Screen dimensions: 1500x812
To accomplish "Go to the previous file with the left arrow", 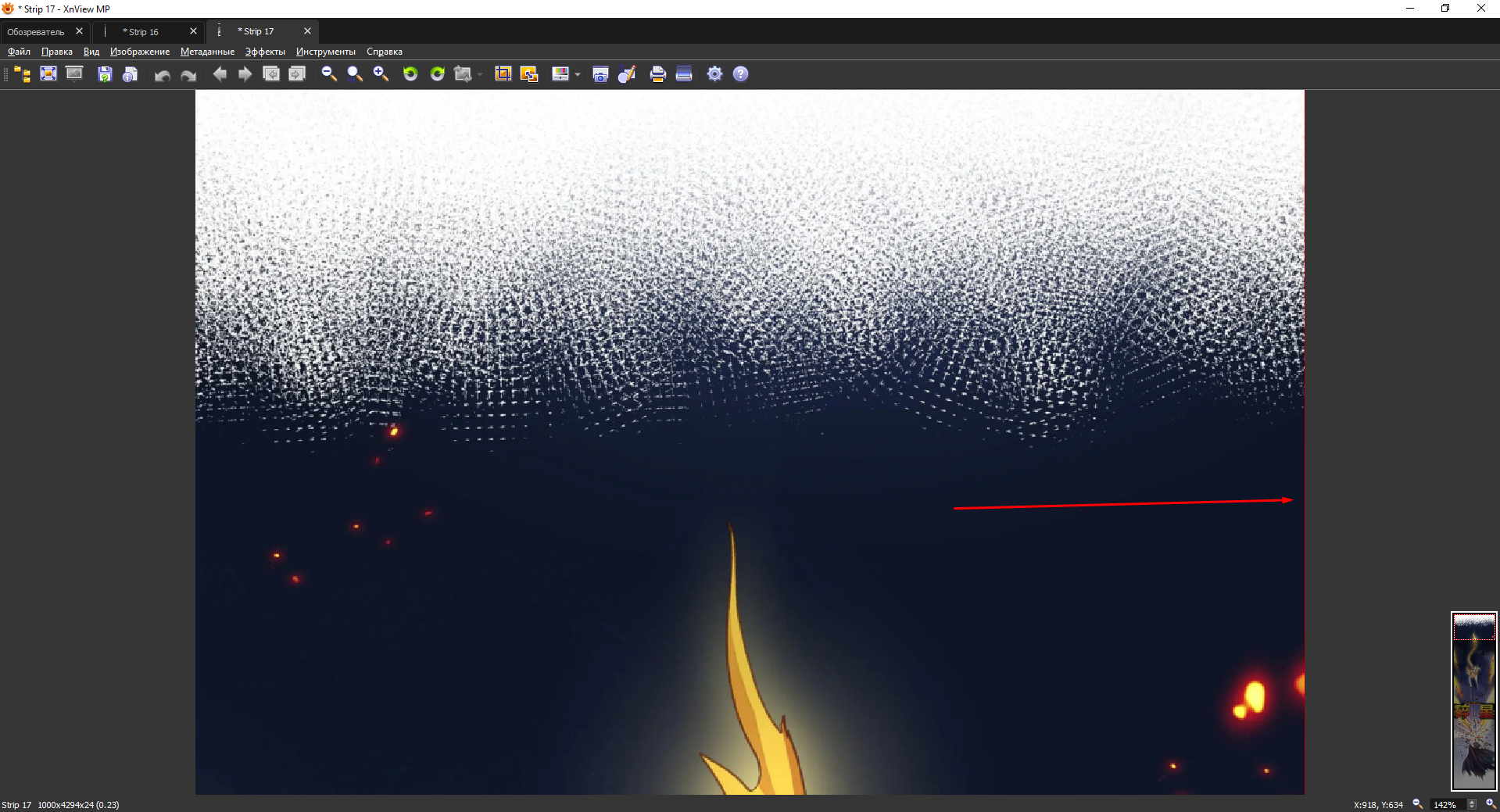I will (220, 74).
